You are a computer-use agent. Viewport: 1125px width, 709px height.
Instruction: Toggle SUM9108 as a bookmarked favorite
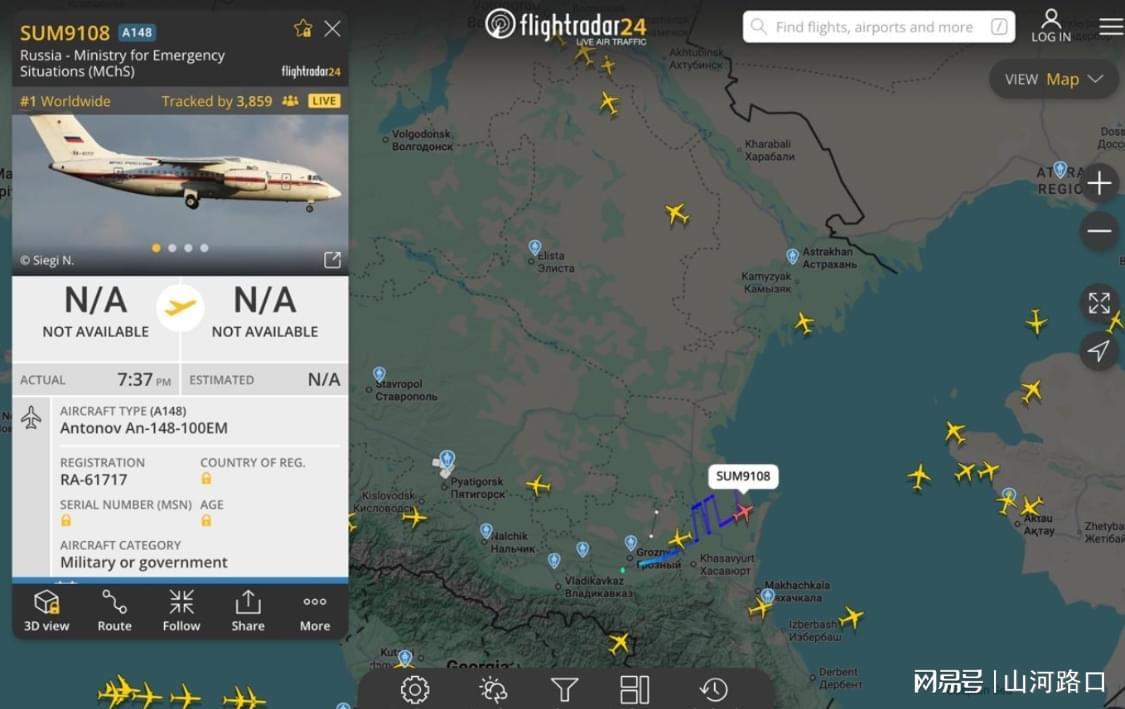coord(303,29)
